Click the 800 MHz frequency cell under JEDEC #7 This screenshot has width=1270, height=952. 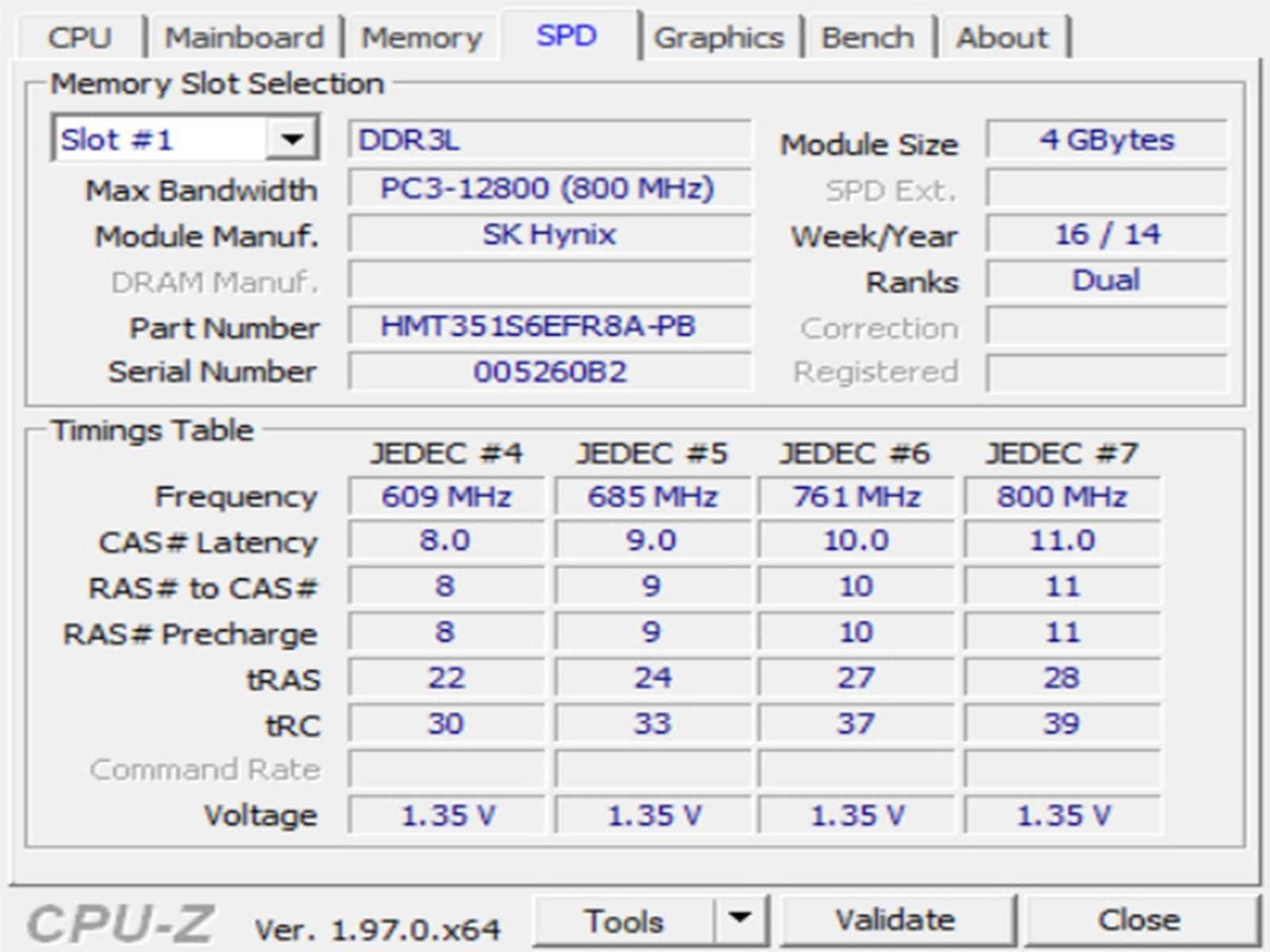(1062, 497)
